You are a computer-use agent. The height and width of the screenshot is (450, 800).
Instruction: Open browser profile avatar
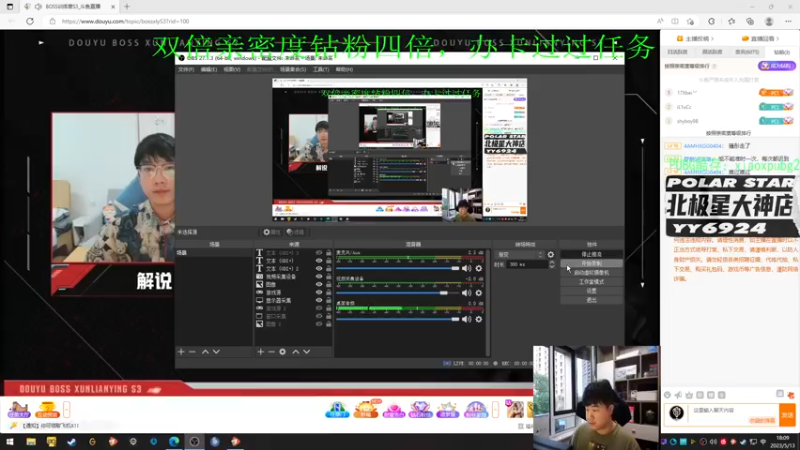tap(769, 21)
